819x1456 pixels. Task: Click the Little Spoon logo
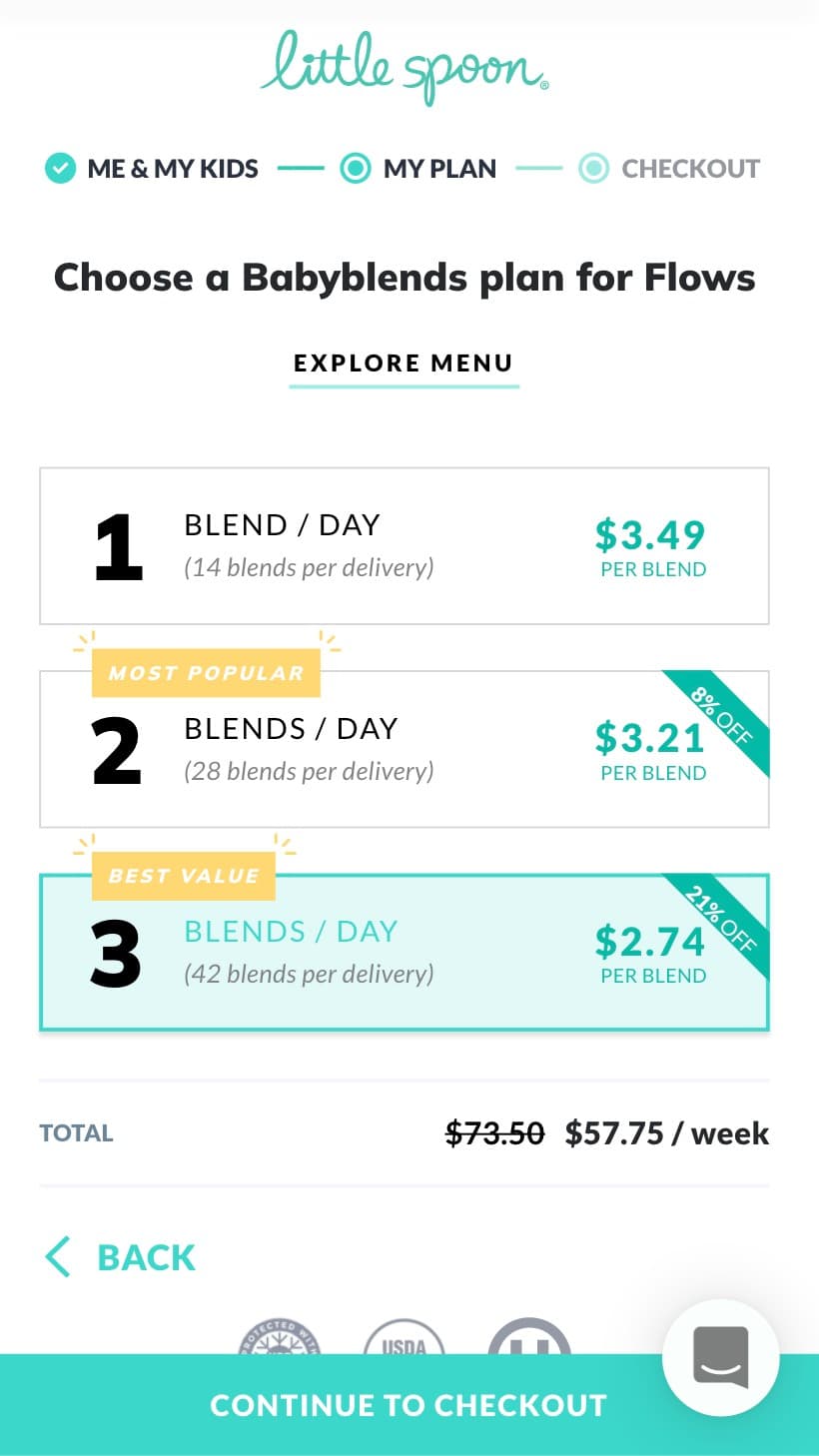(x=405, y=67)
